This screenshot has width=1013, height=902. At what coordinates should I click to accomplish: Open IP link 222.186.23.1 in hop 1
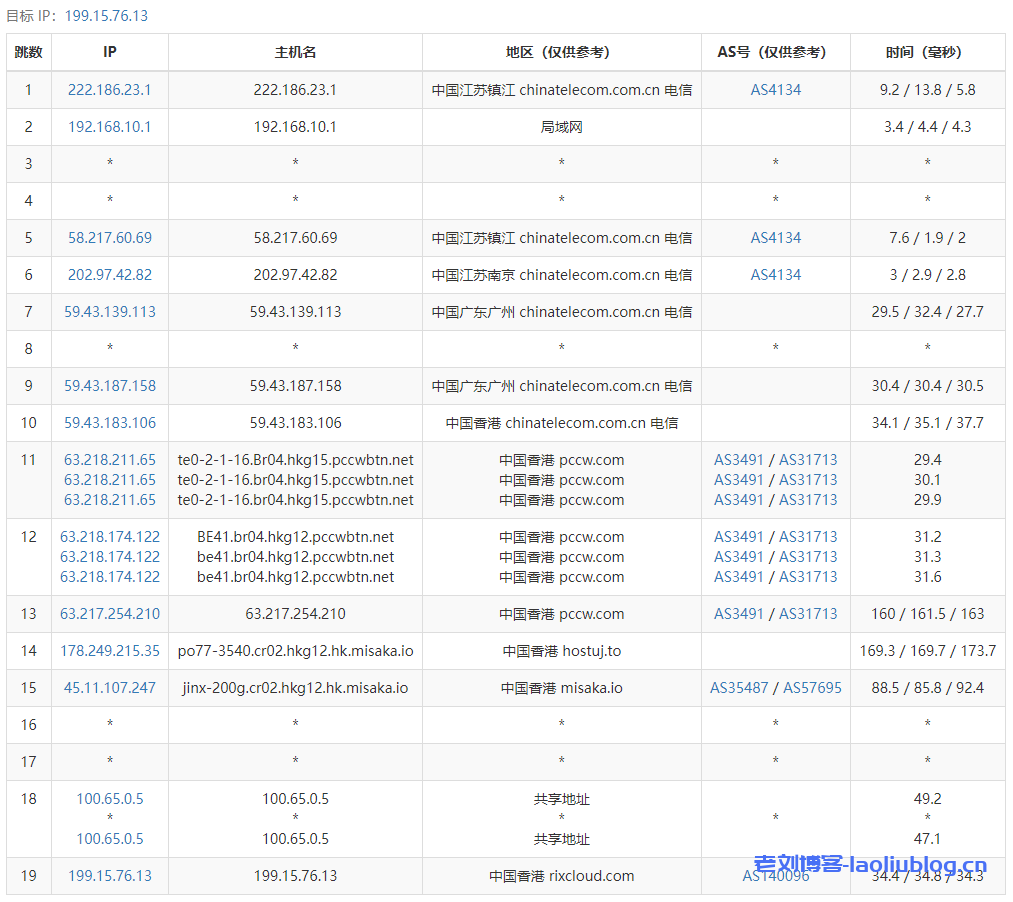click(x=110, y=90)
